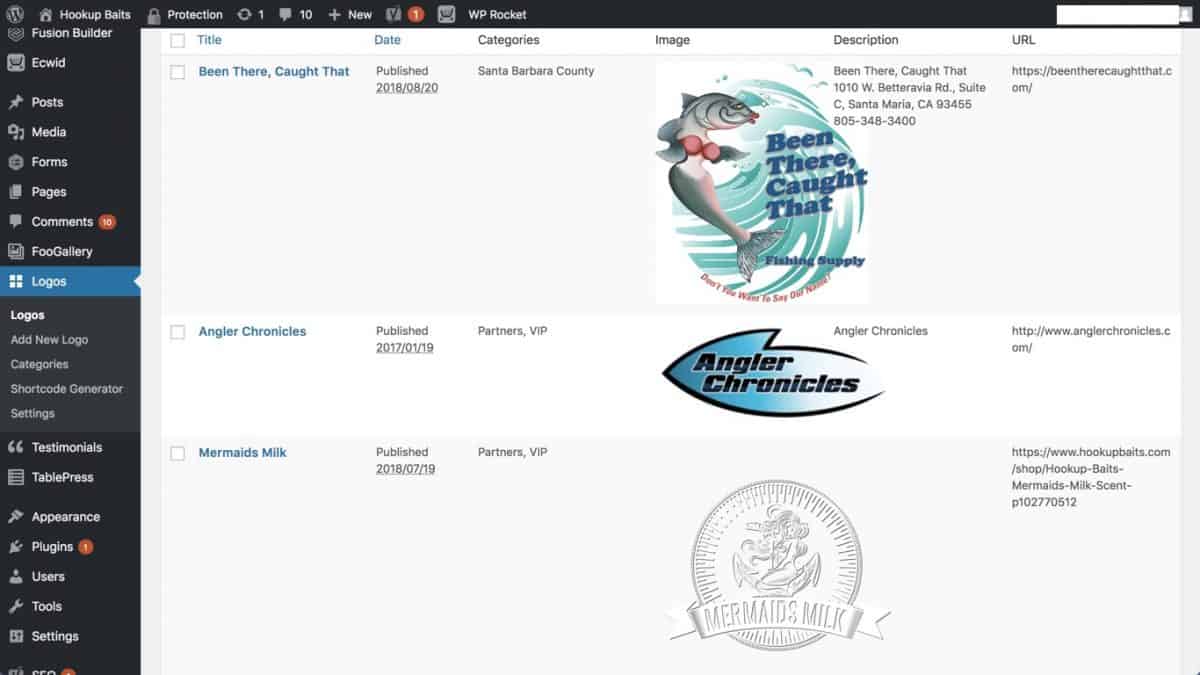The width and height of the screenshot is (1200, 675).
Task: Check the Angler Chronicles row checkbox
Action: pos(177,332)
